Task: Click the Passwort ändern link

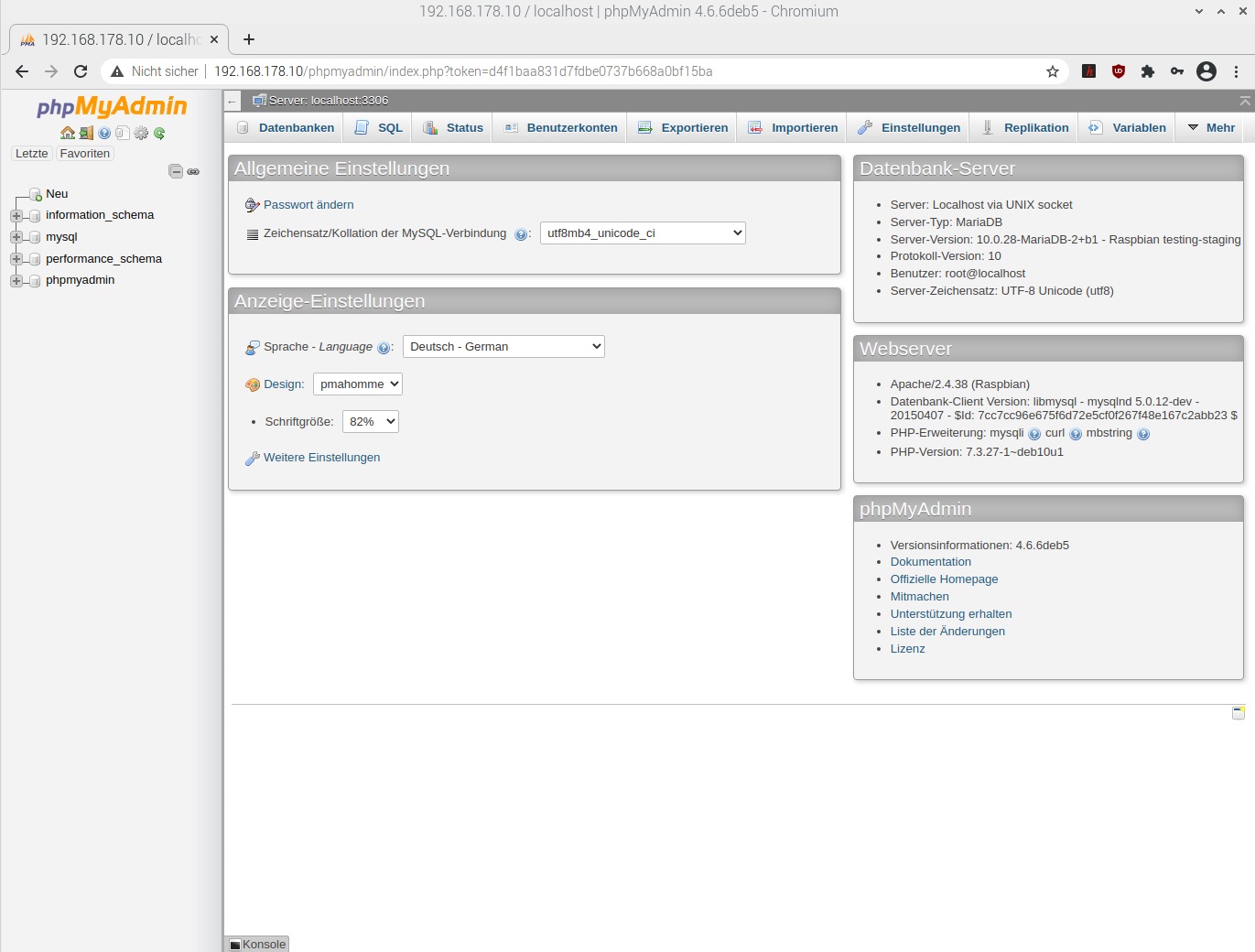Action: (308, 205)
